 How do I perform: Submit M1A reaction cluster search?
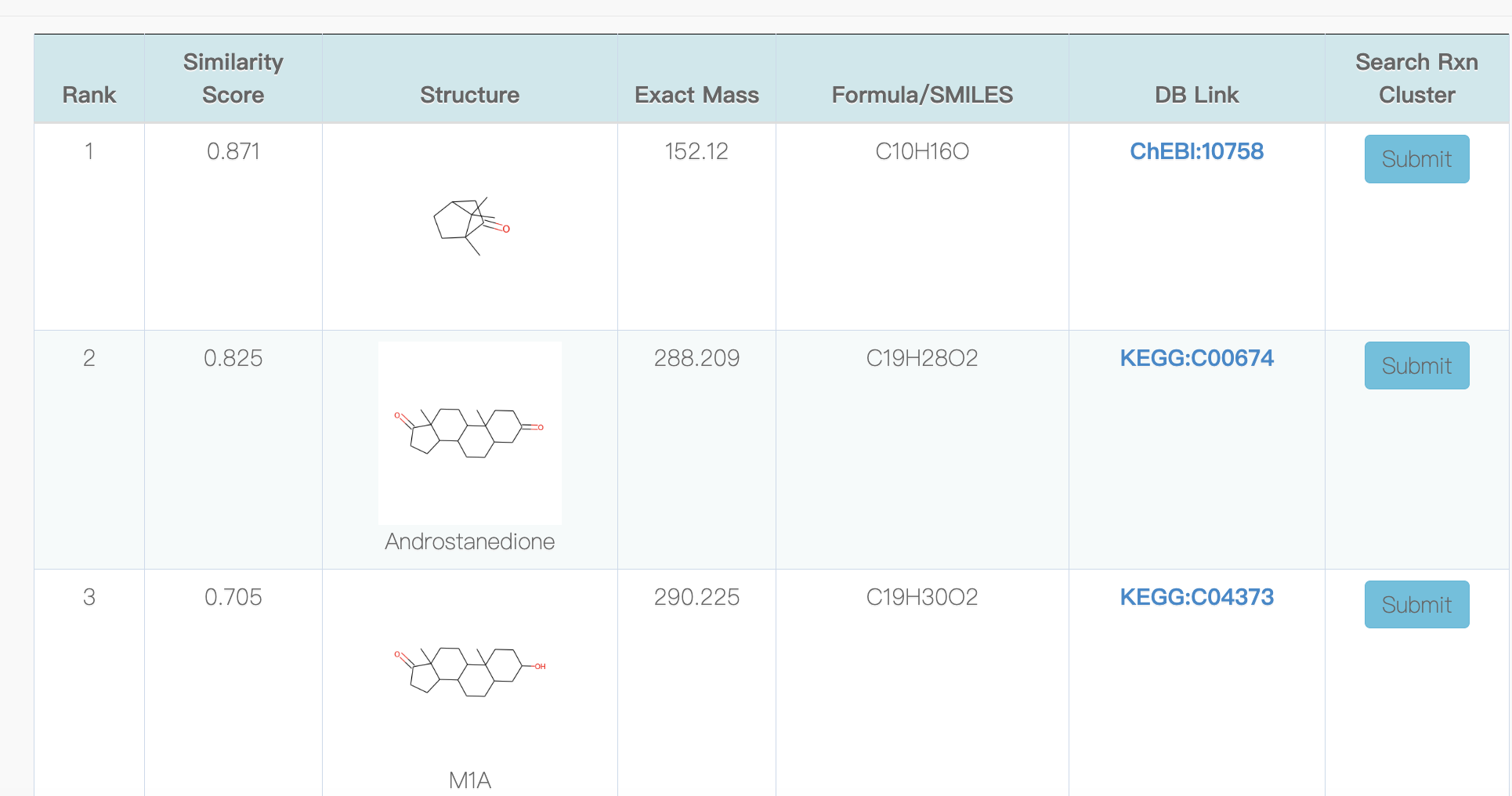(x=1416, y=605)
